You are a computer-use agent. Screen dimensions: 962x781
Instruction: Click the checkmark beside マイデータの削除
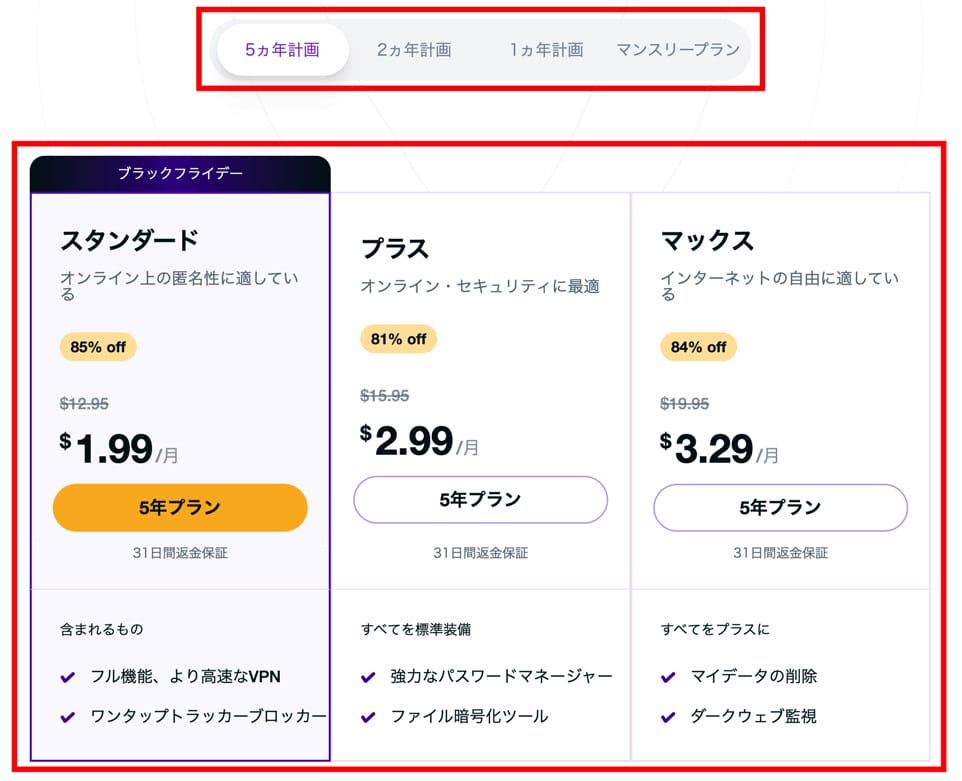click(668, 677)
